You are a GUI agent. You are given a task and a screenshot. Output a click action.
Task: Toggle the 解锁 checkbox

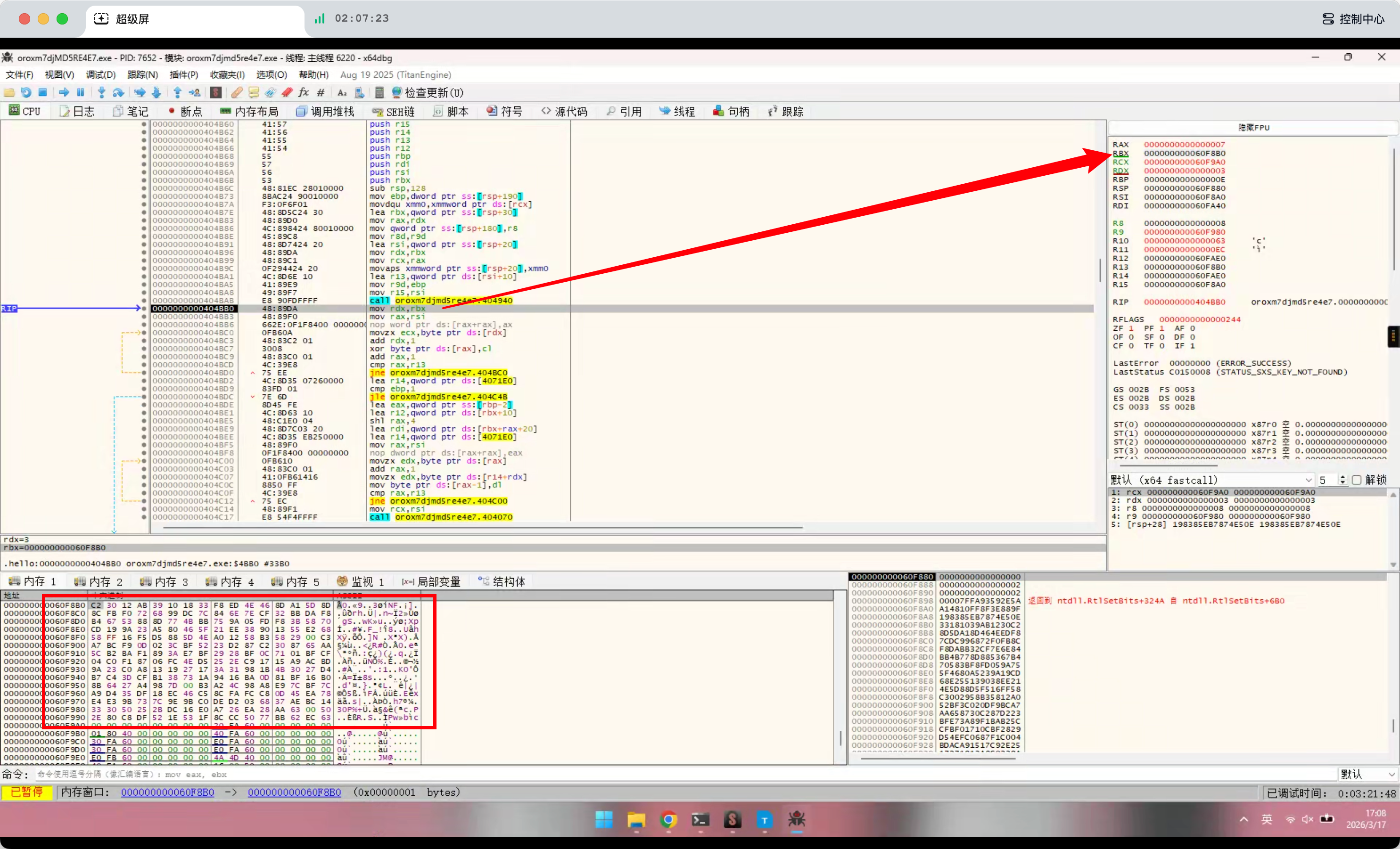tap(1357, 480)
